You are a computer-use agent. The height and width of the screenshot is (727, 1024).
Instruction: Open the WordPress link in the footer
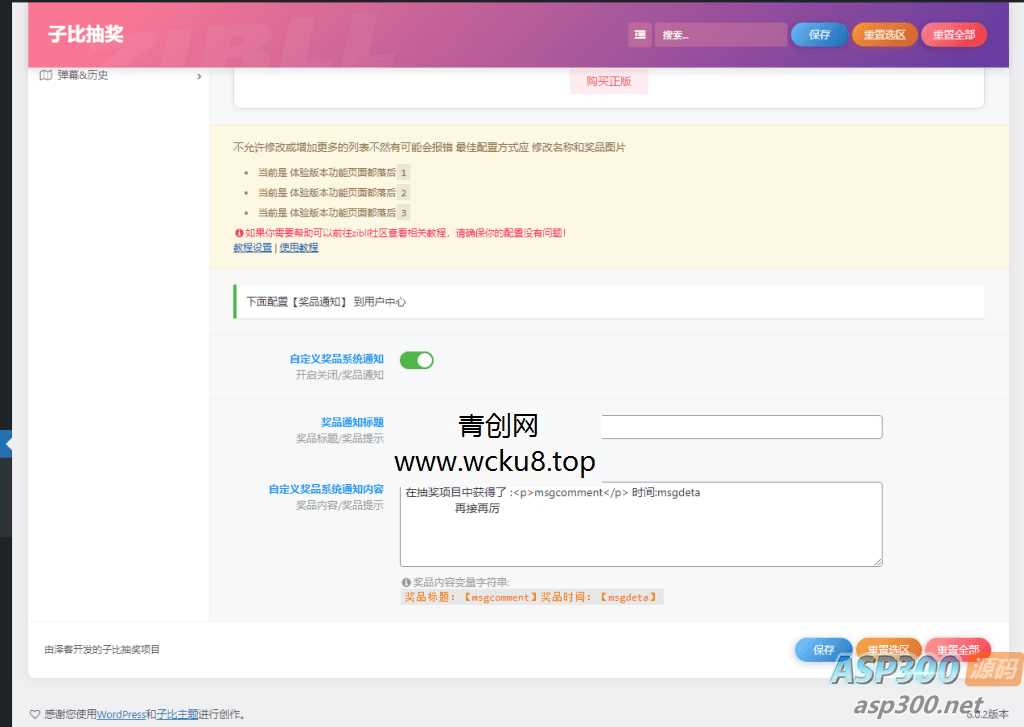point(121,713)
